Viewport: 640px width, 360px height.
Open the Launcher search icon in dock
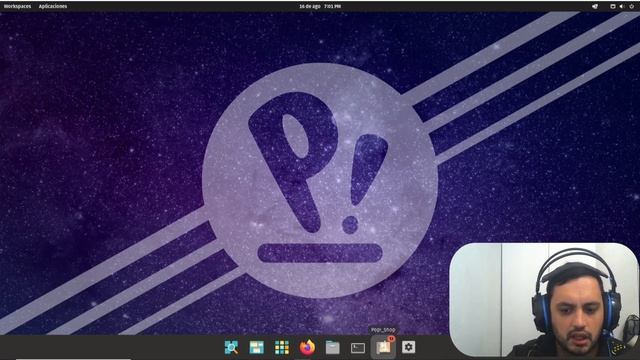(x=231, y=347)
